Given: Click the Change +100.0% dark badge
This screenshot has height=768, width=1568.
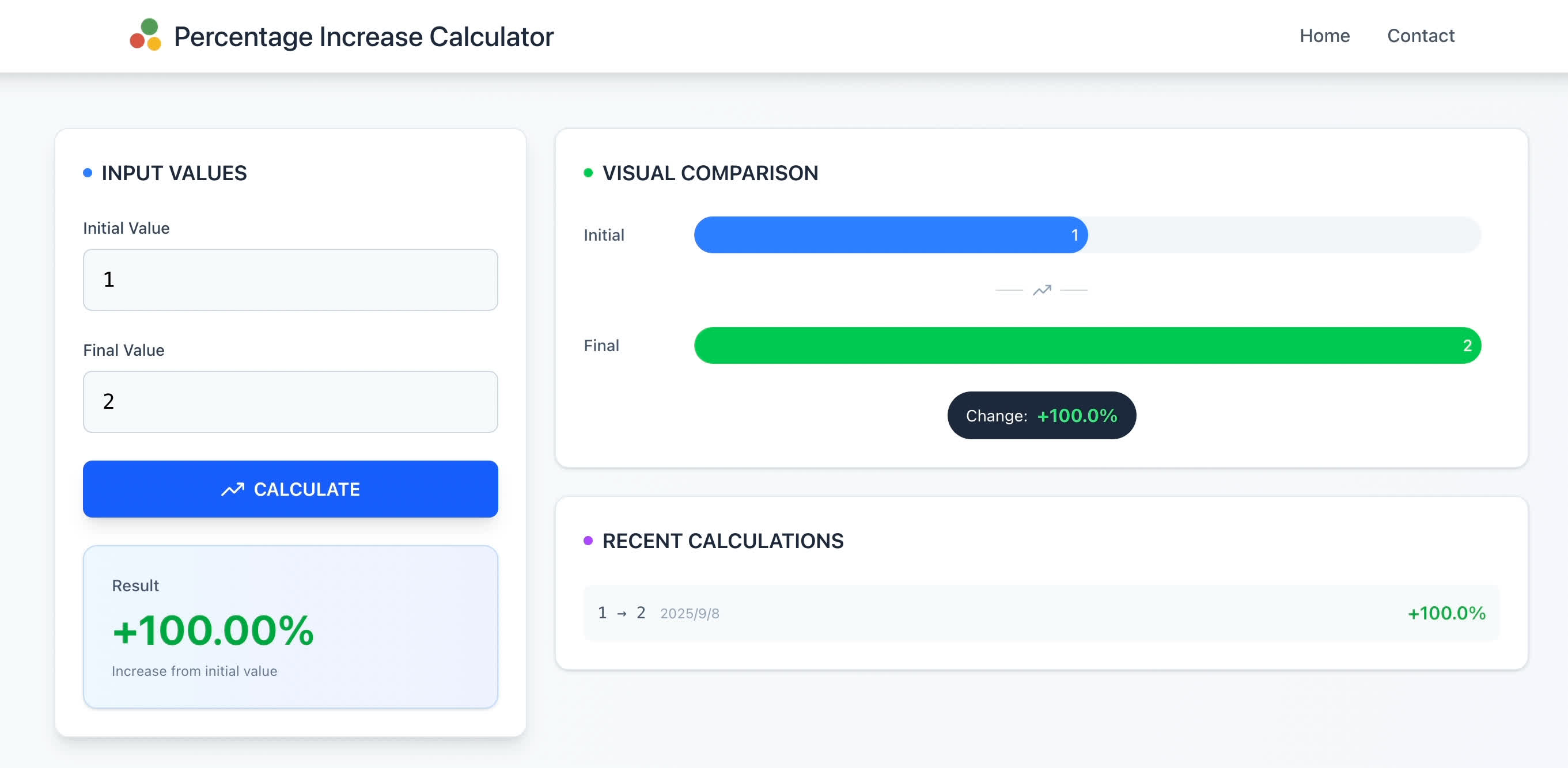Looking at the screenshot, I should 1041,416.
